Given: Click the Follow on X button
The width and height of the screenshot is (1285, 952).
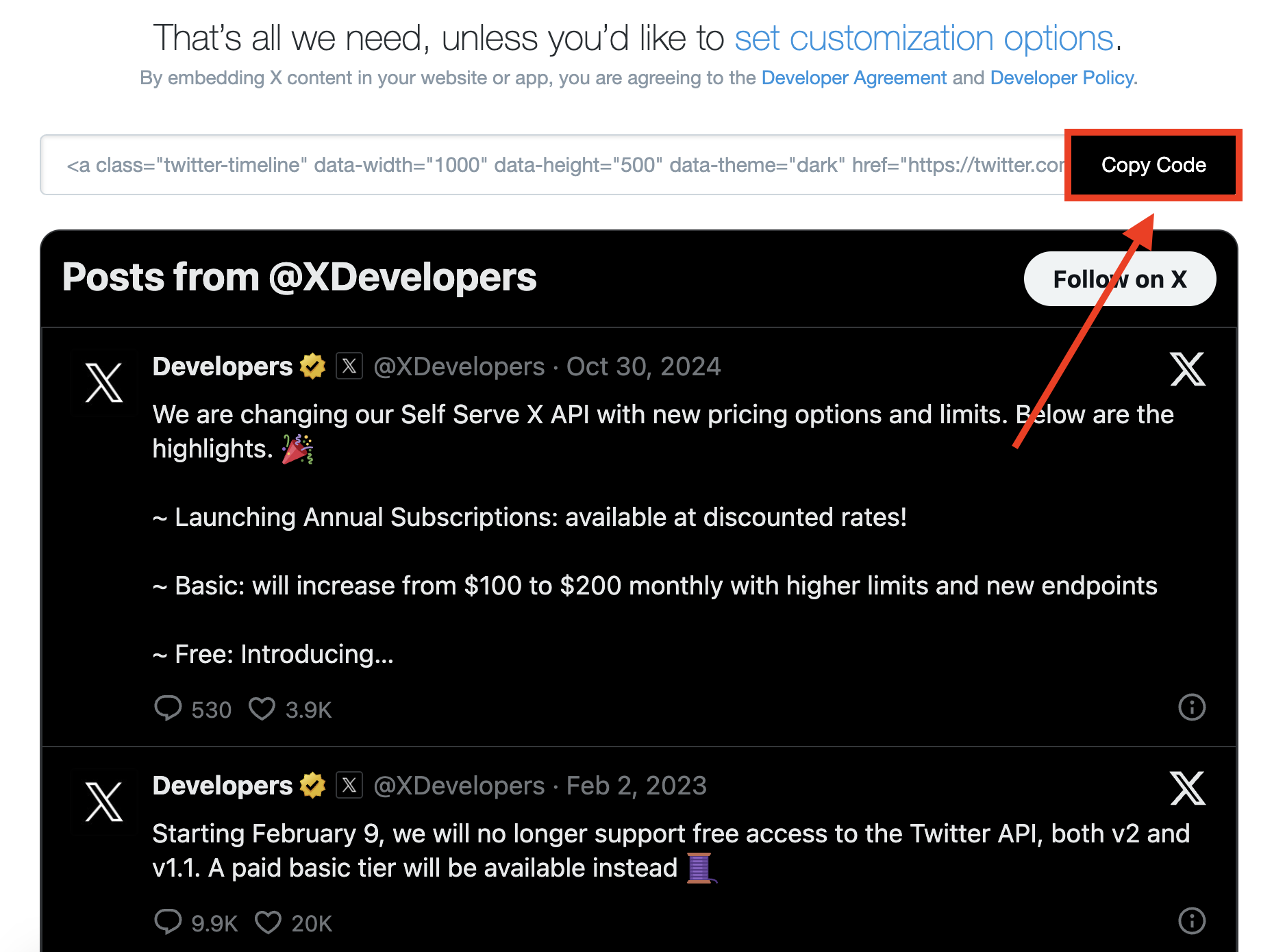Looking at the screenshot, I should (x=1120, y=279).
